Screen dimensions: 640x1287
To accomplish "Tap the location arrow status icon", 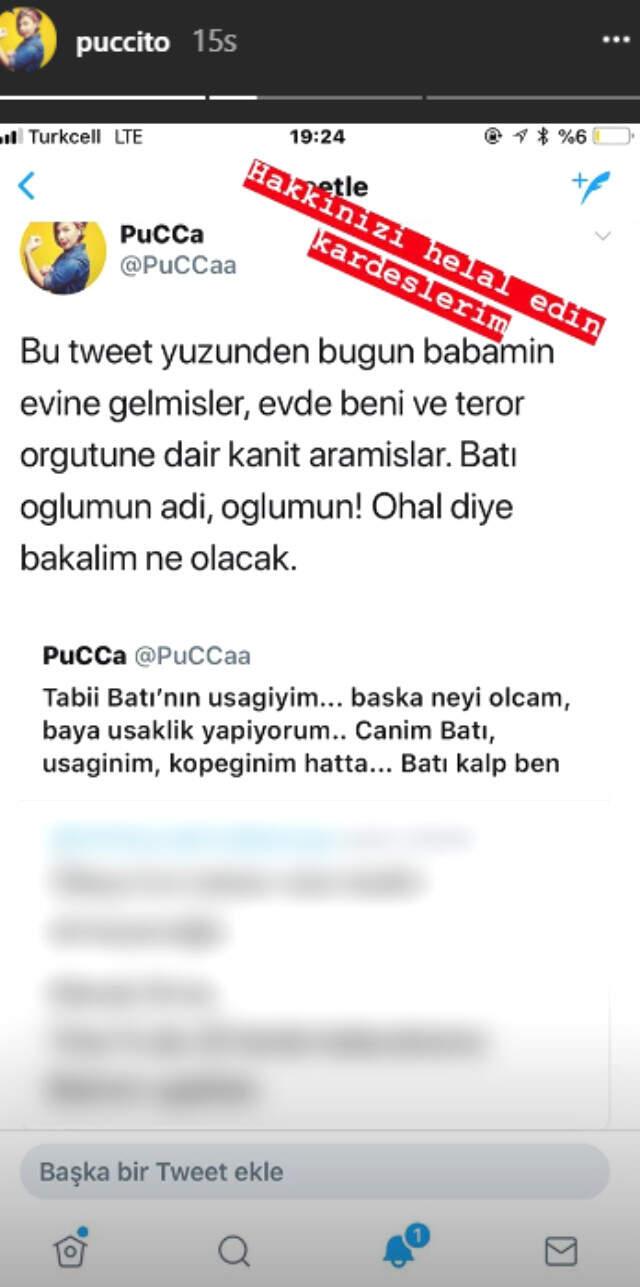I will [x=519, y=137].
